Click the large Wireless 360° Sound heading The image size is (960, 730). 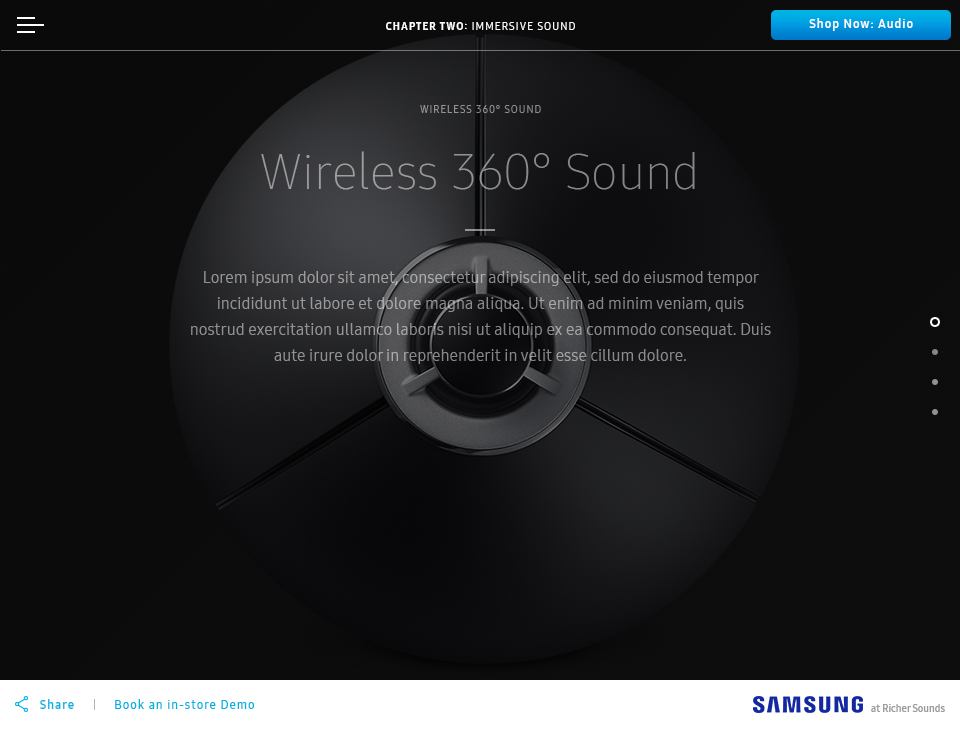479,172
